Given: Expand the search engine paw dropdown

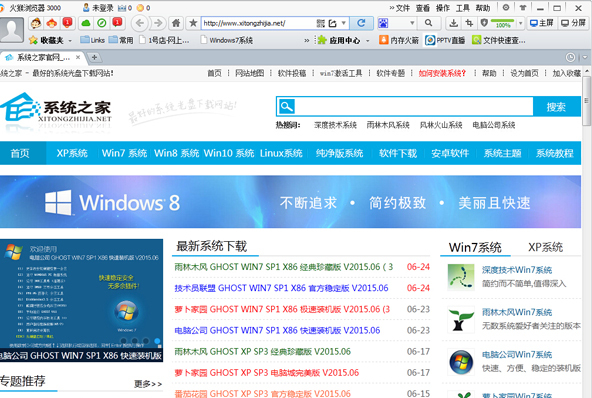Looking at the screenshot, I should [x=412, y=23].
